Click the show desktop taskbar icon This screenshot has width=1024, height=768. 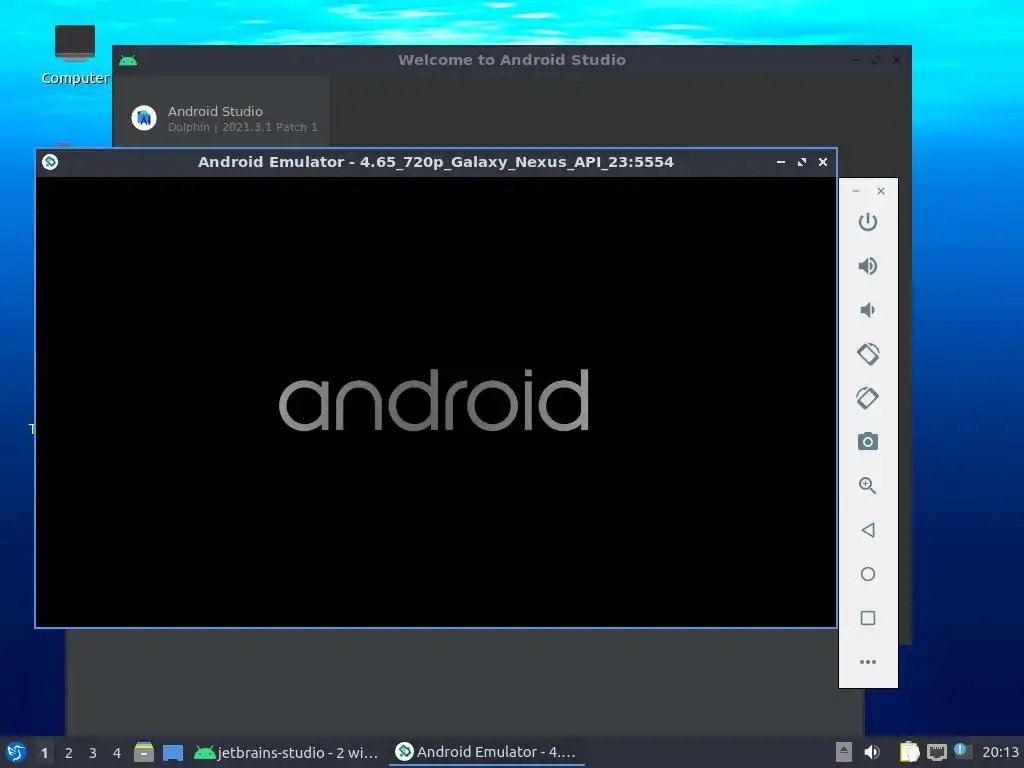coord(173,753)
